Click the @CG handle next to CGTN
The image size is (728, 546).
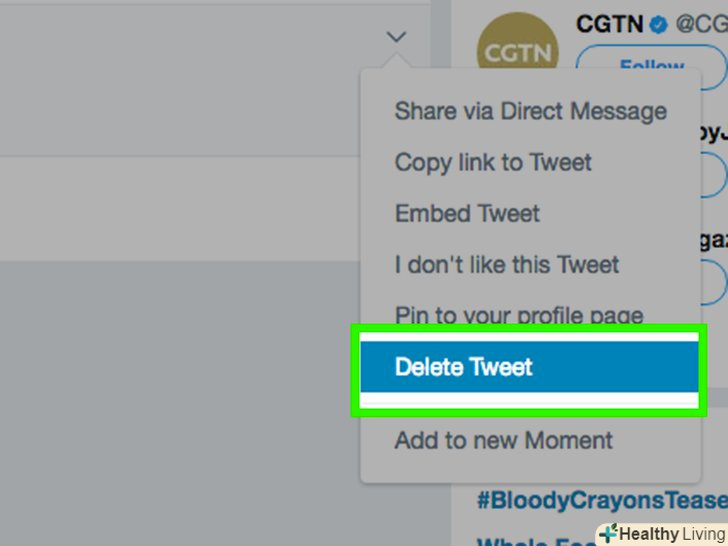[700, 24]
